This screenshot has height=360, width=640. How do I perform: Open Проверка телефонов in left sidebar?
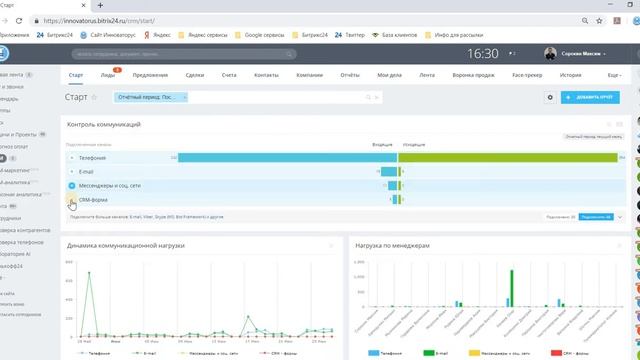(x=22, y=242)
